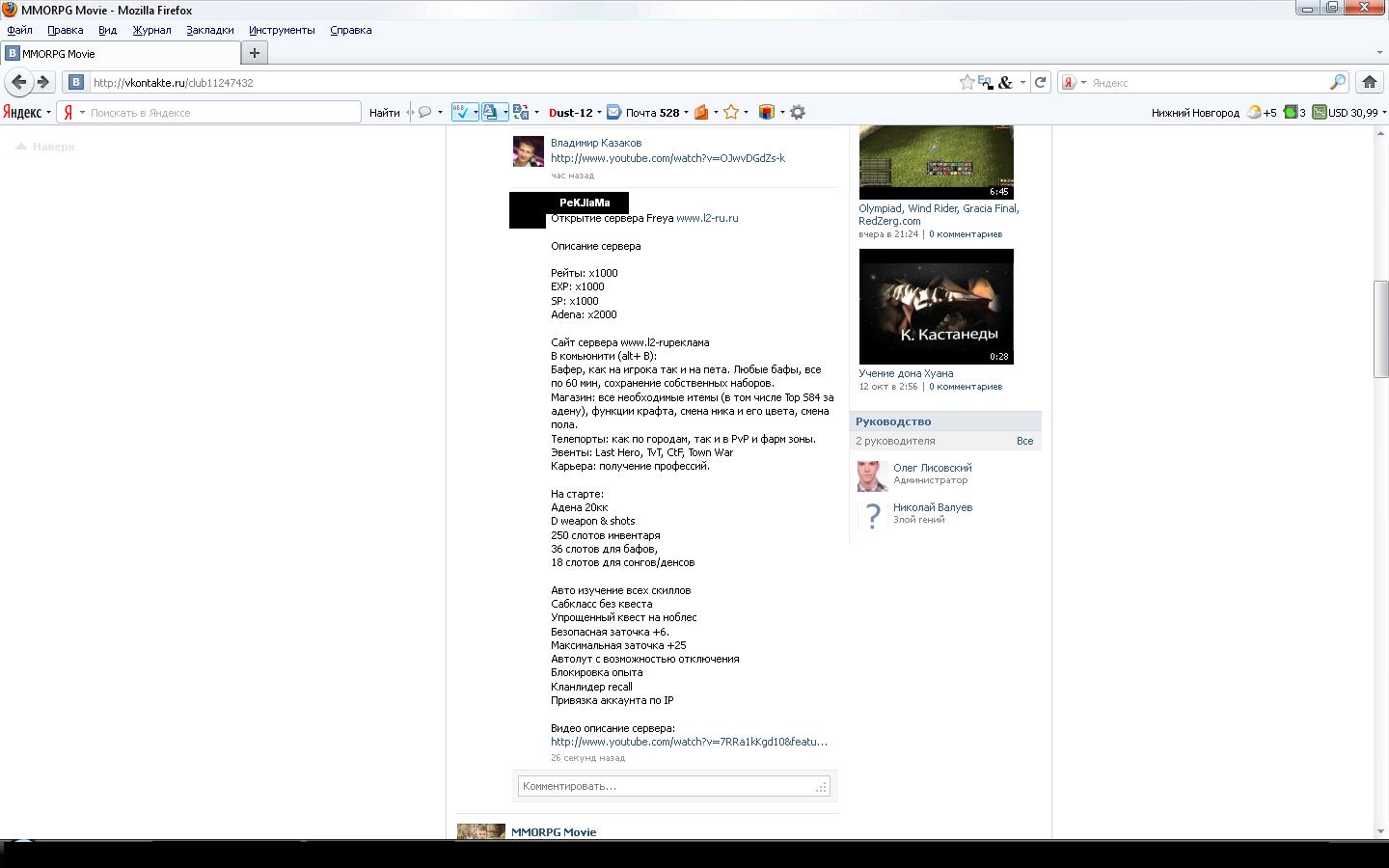Open the Инструменты menu
Screen dimensions: 1389x868
(x=282, y=30)
